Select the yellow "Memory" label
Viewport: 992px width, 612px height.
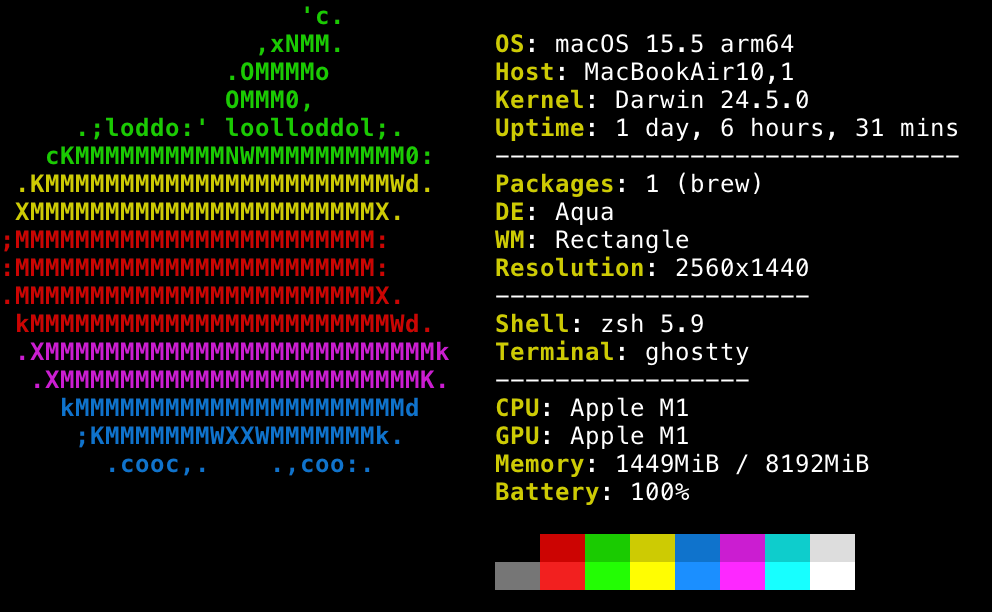540,464
